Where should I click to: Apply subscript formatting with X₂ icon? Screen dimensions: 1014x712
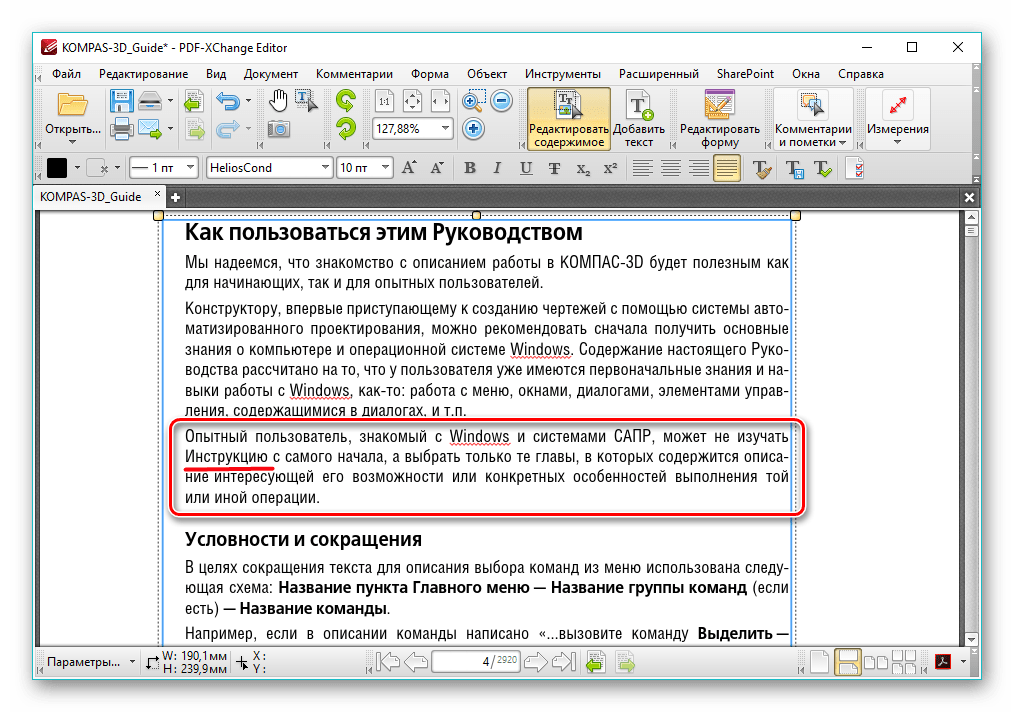pyautogui.click(x=582, y=168)
